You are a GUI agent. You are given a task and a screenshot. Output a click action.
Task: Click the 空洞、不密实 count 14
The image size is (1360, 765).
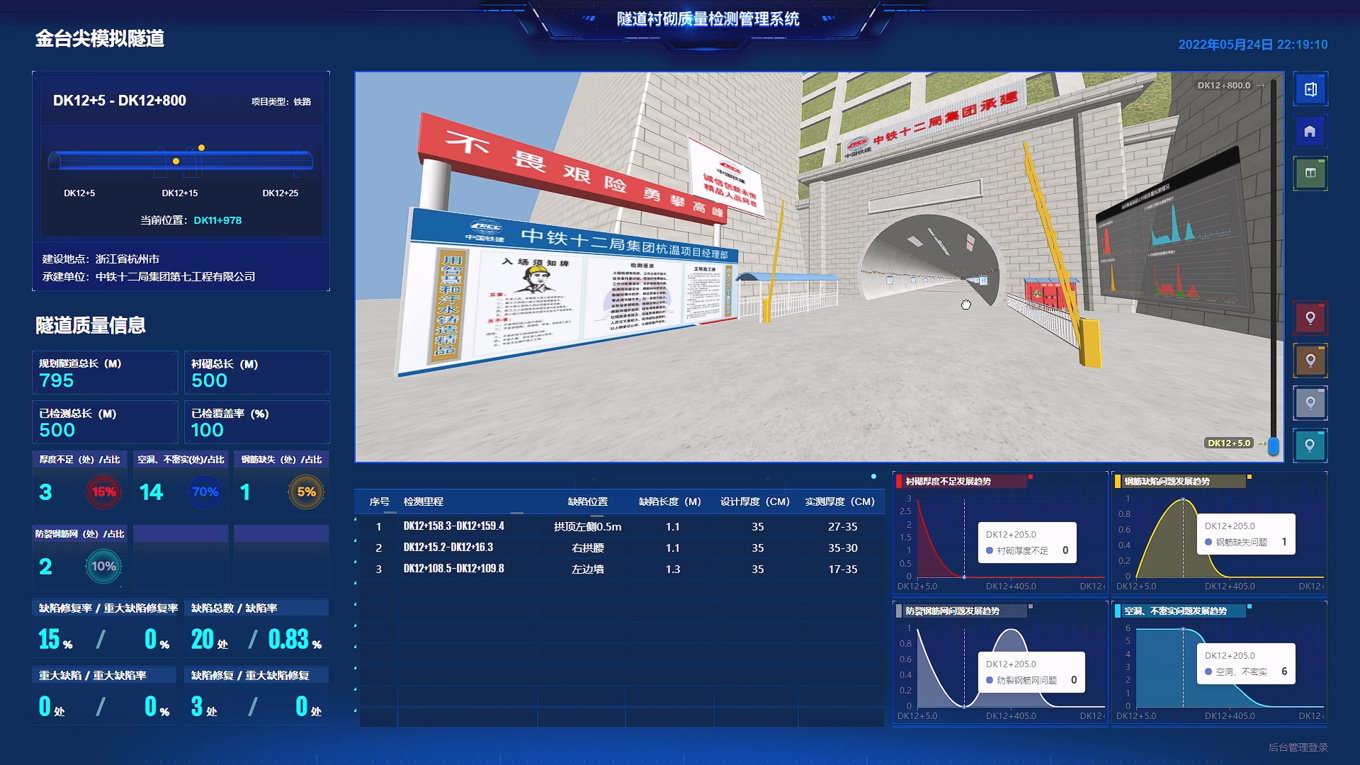[x=151, y=492]
